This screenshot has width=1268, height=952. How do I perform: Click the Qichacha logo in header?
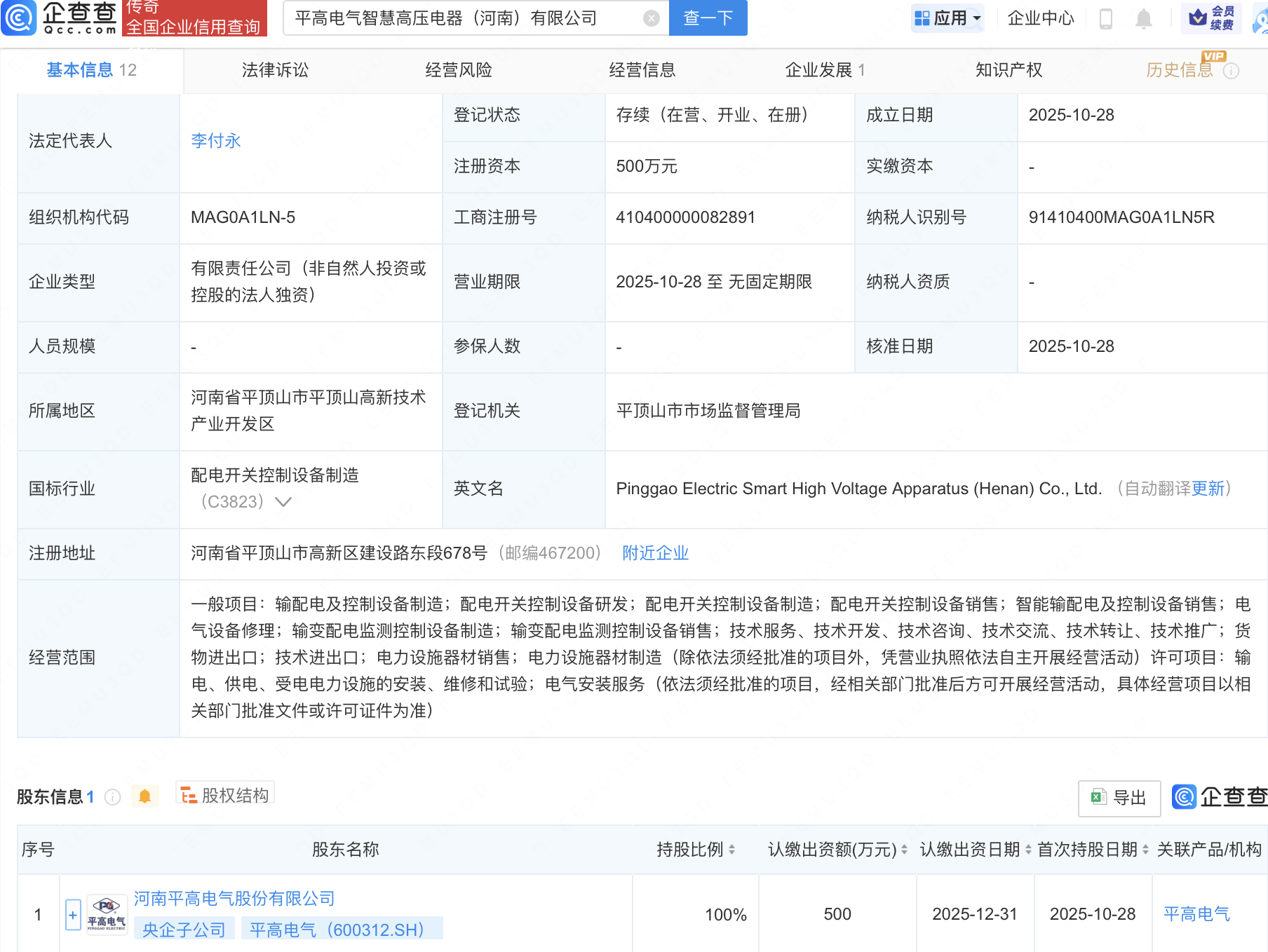[60, 18]
